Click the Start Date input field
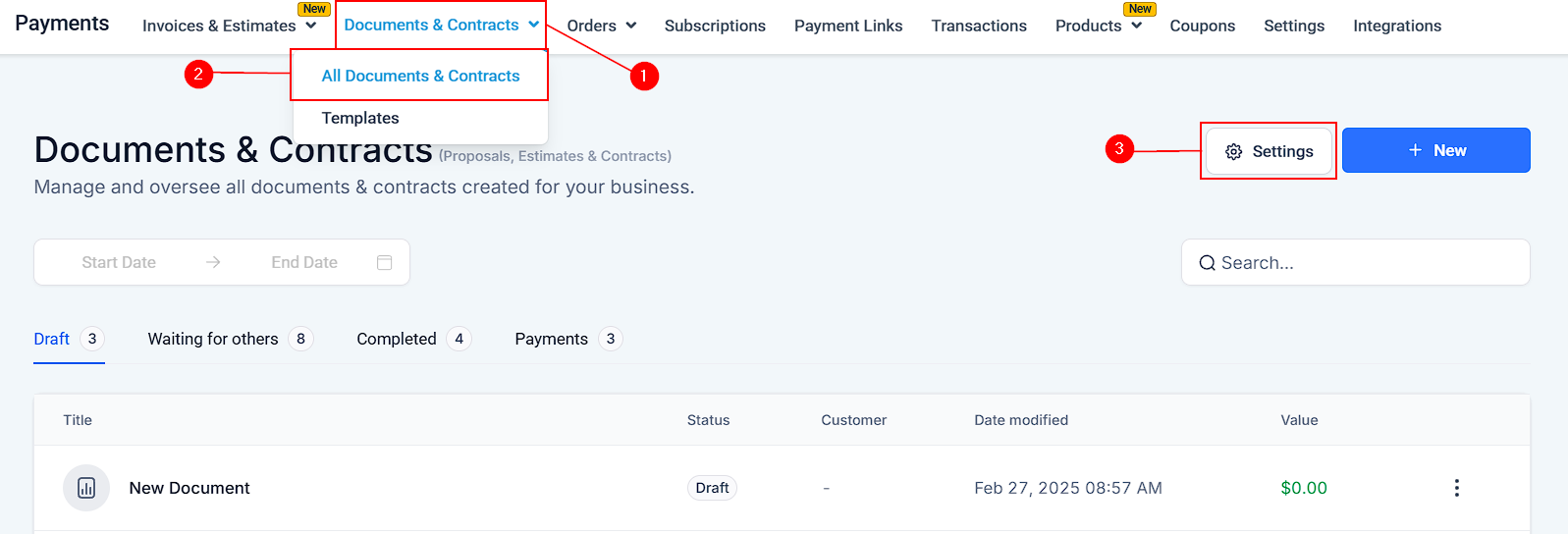Screen dimensions: 1568x534 pos(119,262)
